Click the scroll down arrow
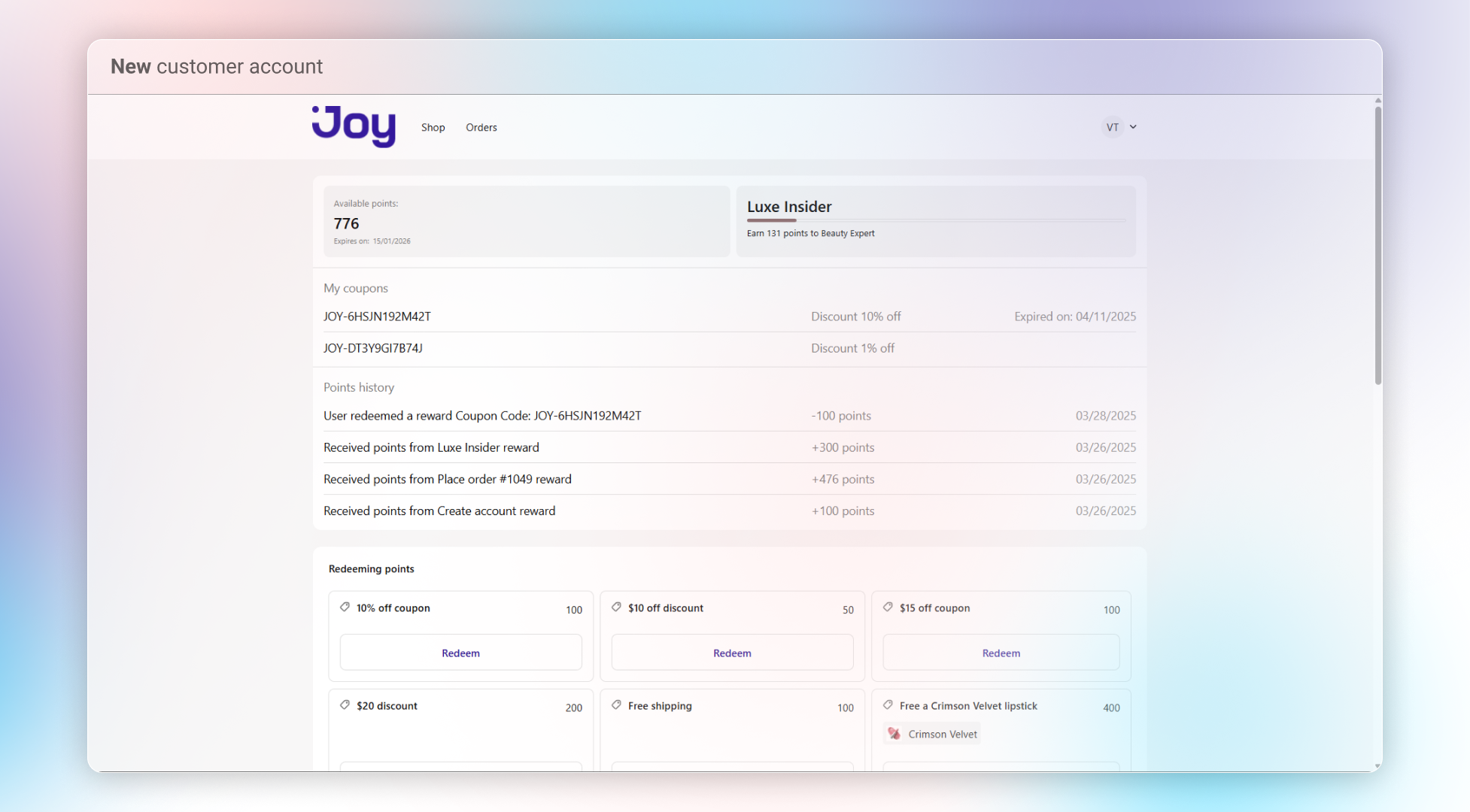The height and width of the screenshot is (812, 1470). (x=1377, y=766)
